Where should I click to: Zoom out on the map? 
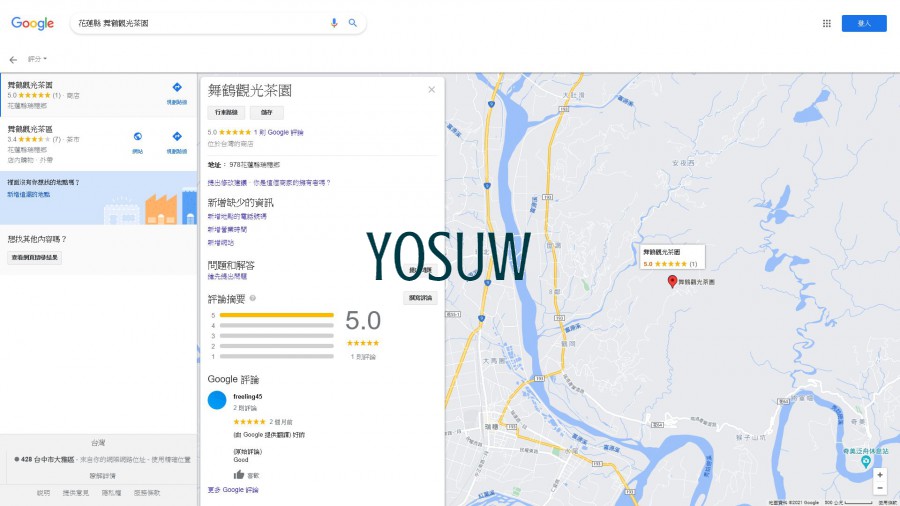tap(879, 488)
